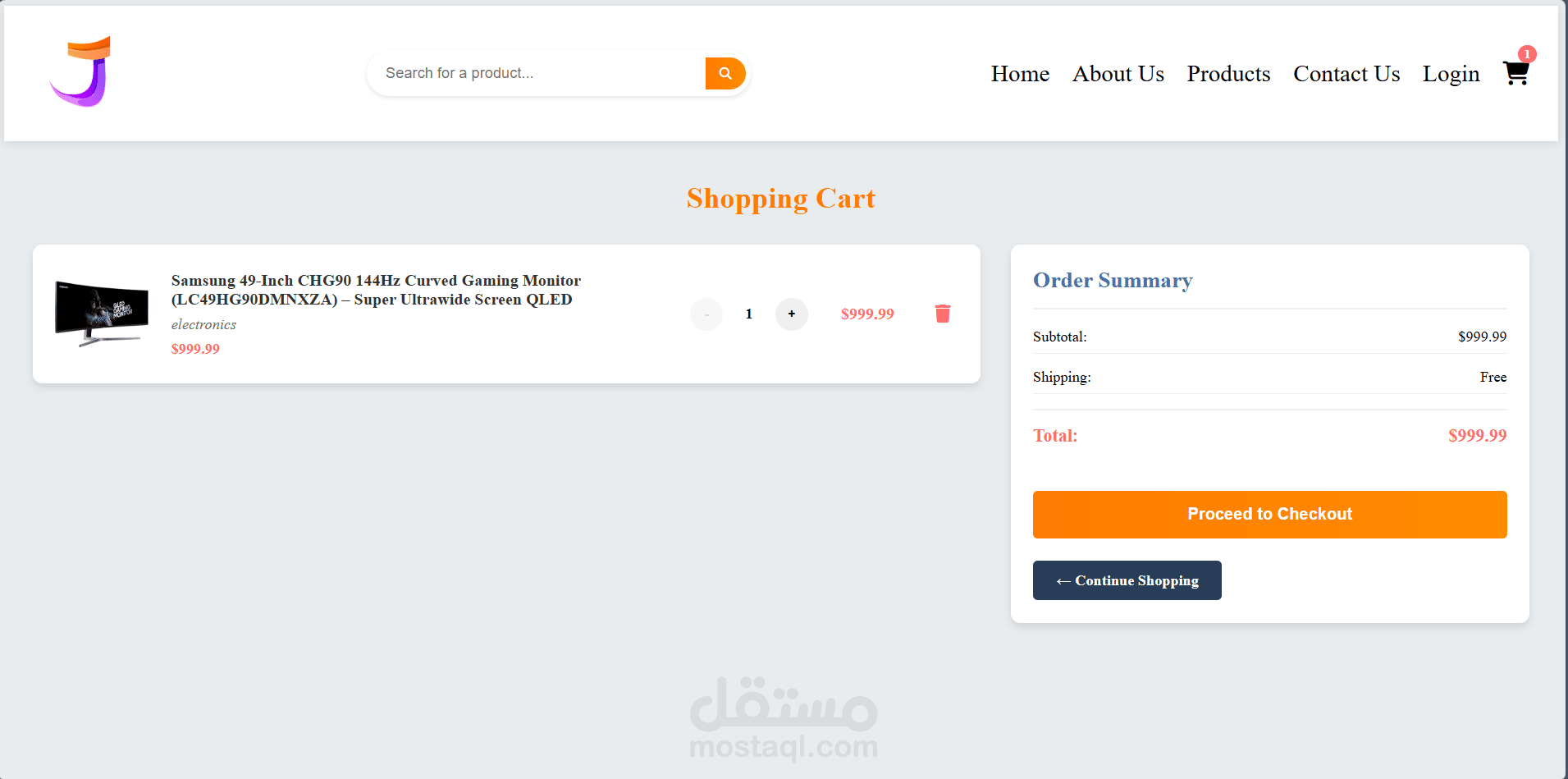
Task: Open the Contact Us page
Action: [x=1346, y=74]
